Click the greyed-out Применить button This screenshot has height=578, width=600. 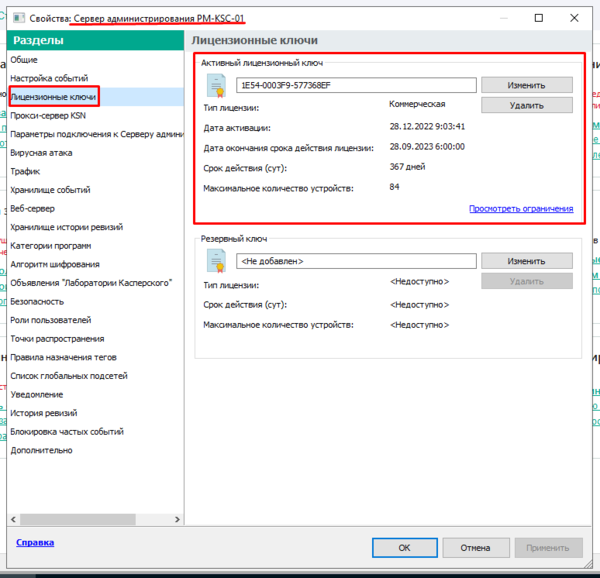point(548,548)
